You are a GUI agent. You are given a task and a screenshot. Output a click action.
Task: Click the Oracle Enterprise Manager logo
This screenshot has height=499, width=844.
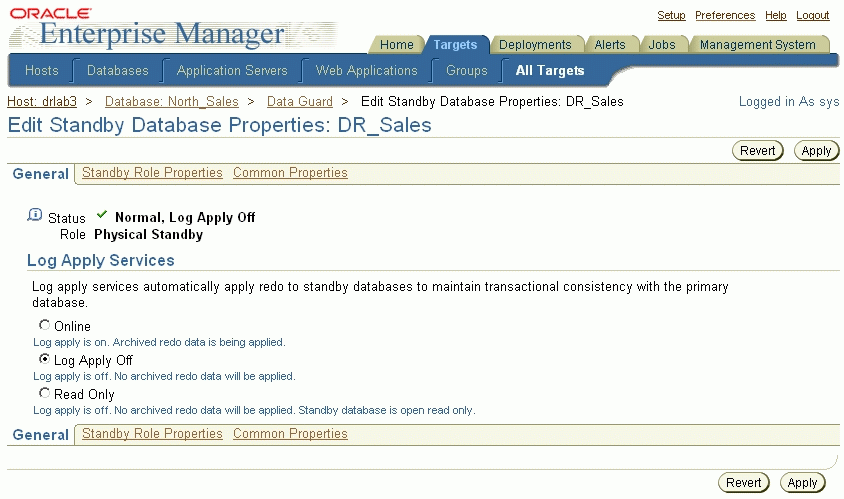point(172,28)
